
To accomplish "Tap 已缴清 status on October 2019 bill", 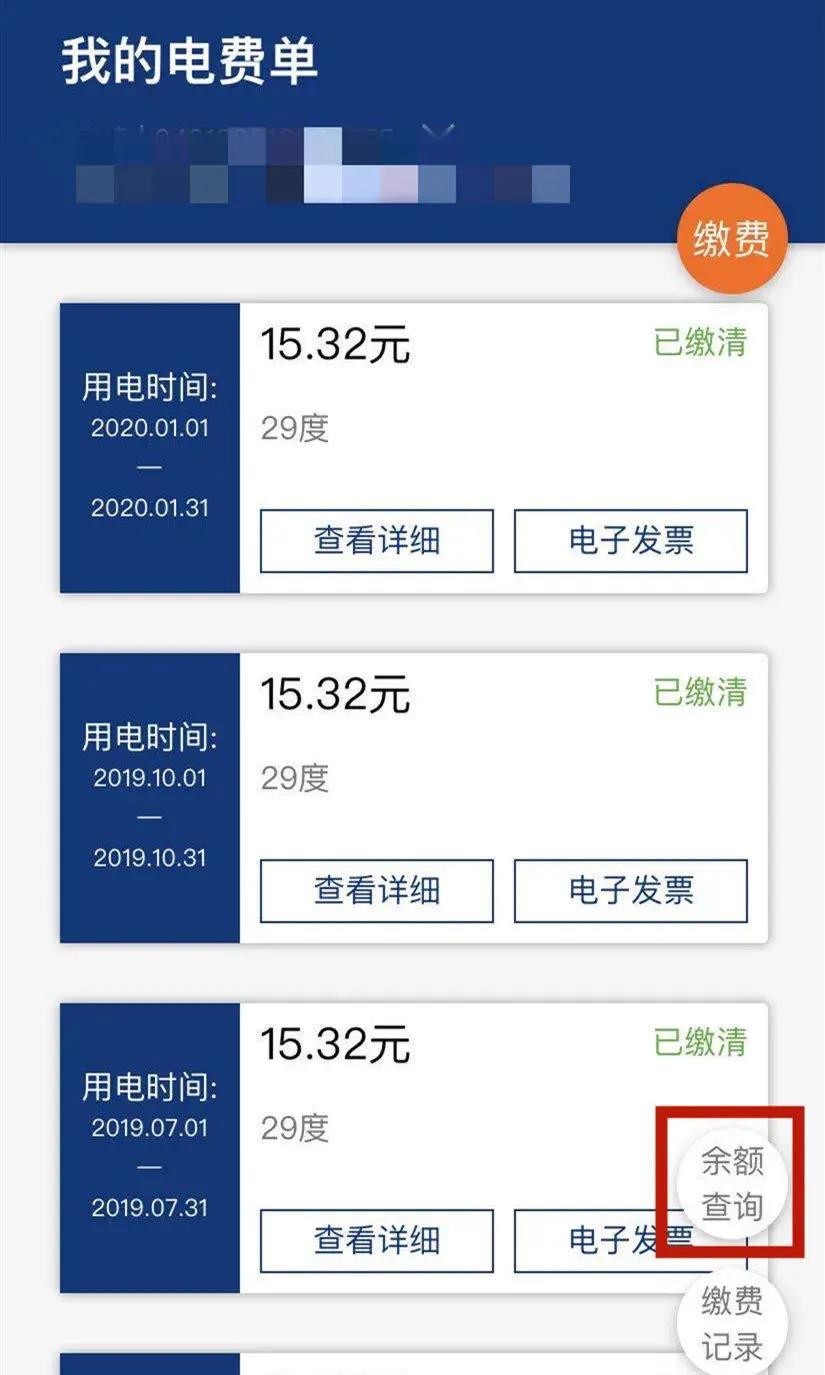I will (x=700, y=692).
